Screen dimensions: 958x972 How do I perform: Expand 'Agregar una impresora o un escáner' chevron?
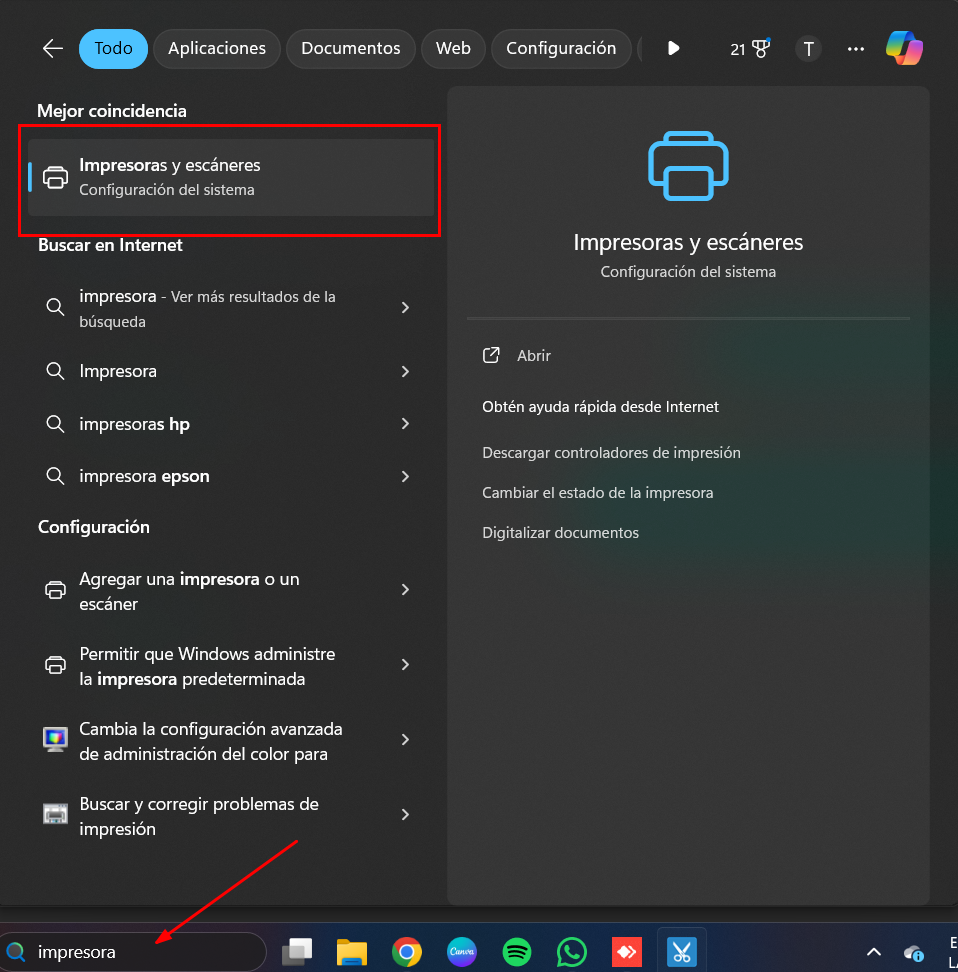pos(405,590)
